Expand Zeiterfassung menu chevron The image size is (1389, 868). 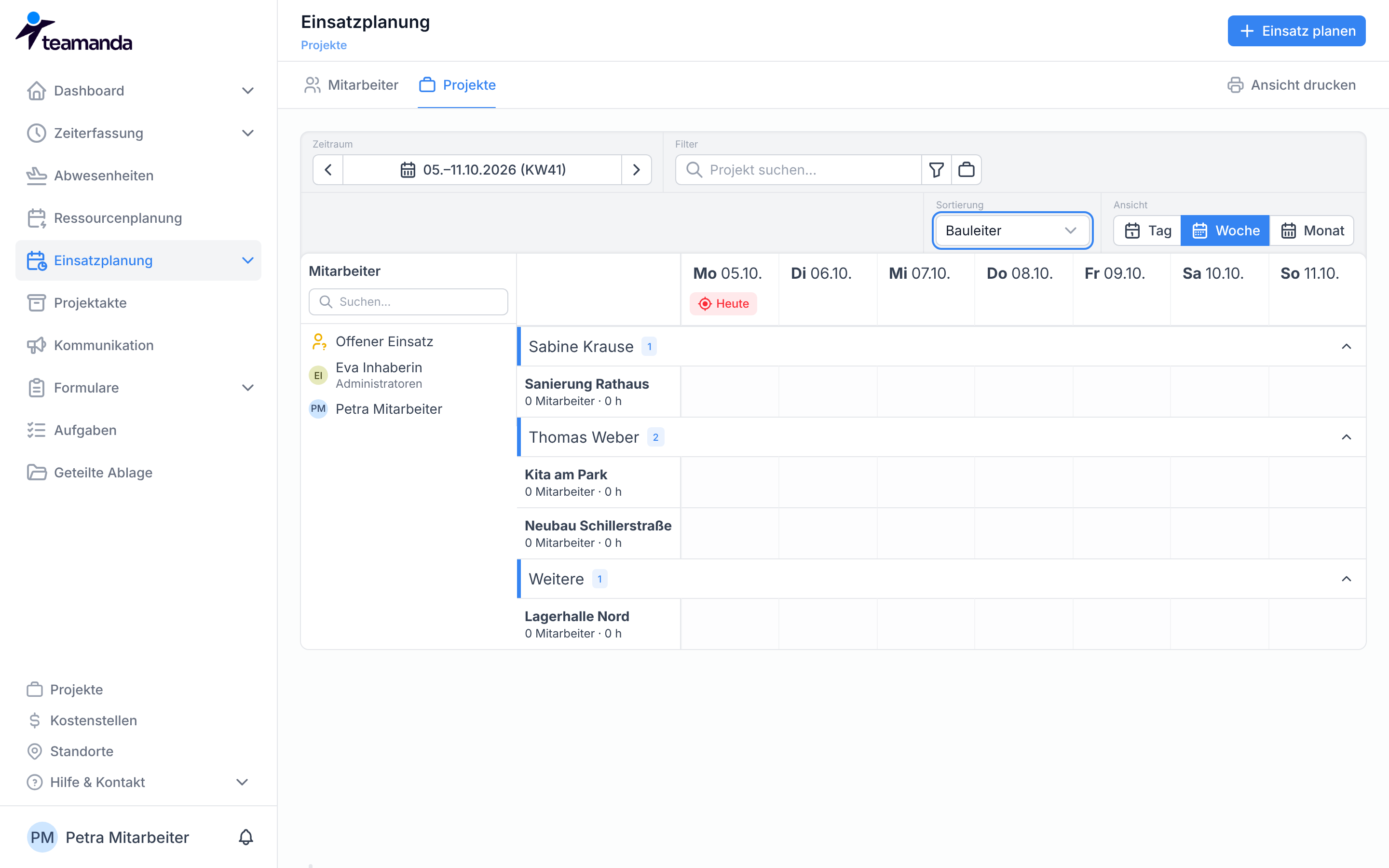coord(247,133)
